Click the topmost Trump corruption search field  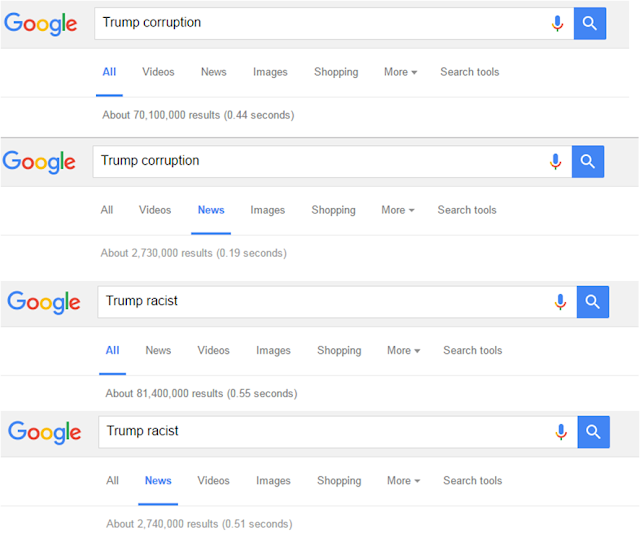pyautogui.click(x=322, y=23)
